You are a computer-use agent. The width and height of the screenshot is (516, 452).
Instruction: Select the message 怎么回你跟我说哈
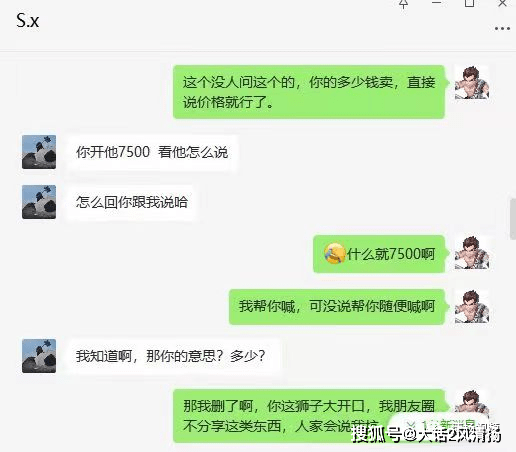click(132, 202)
